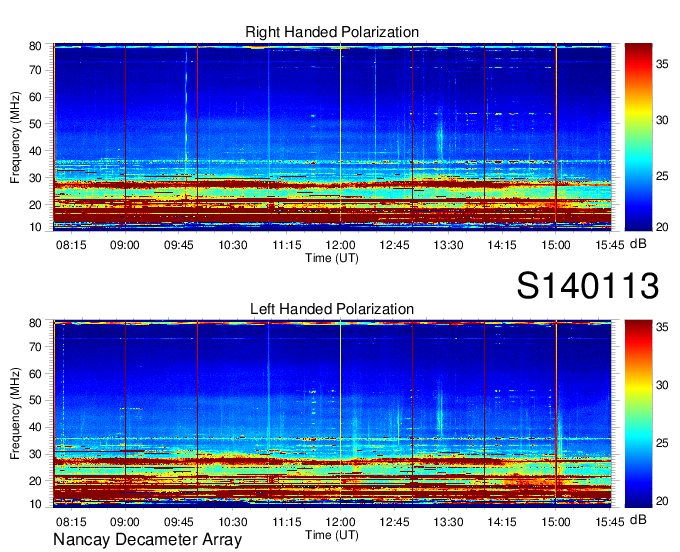
Task: Click the 'Right Handed Polarization' plot title
Action: [332, 32]
